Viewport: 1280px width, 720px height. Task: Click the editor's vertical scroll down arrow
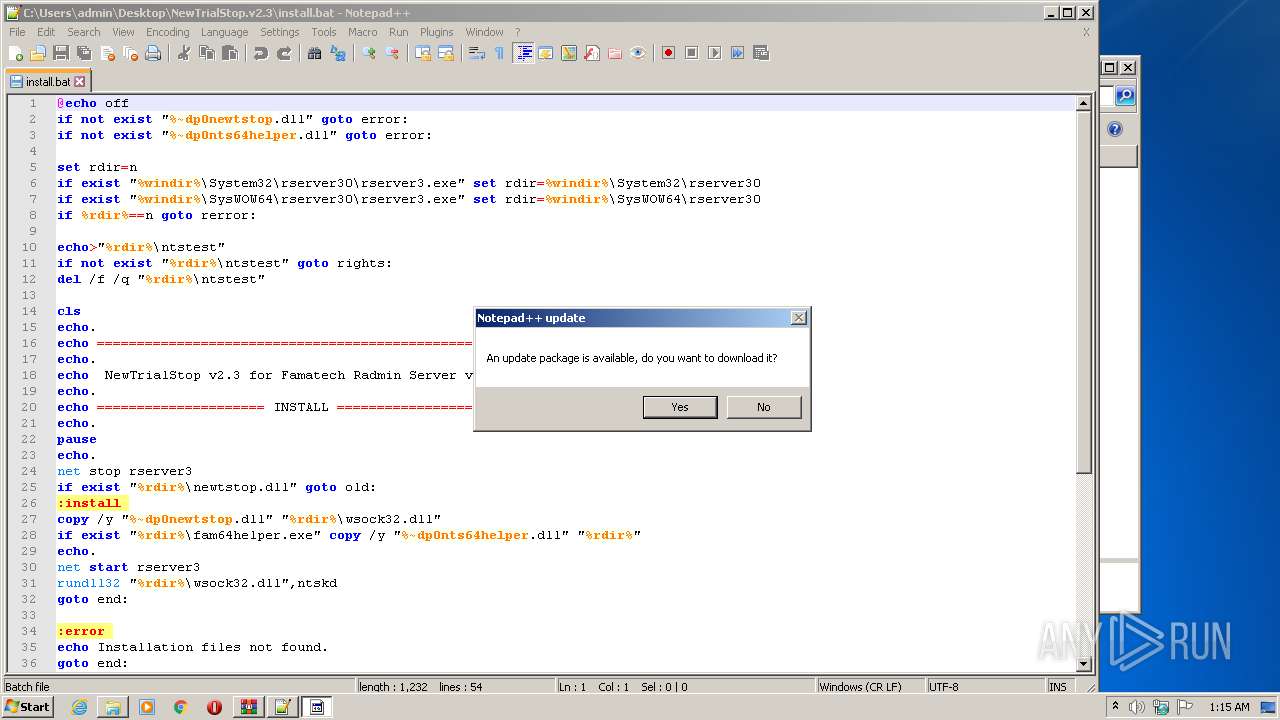(x=1083, y=663)
